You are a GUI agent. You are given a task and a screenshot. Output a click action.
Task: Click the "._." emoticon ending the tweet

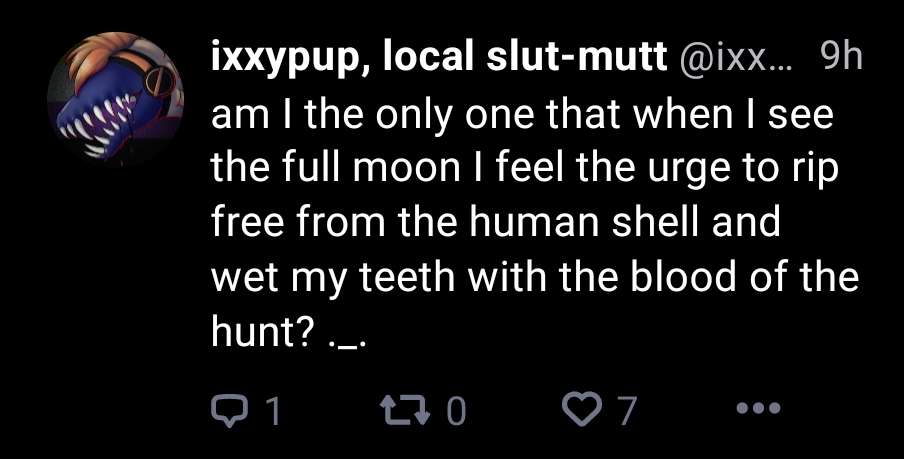tap(347, 332)
